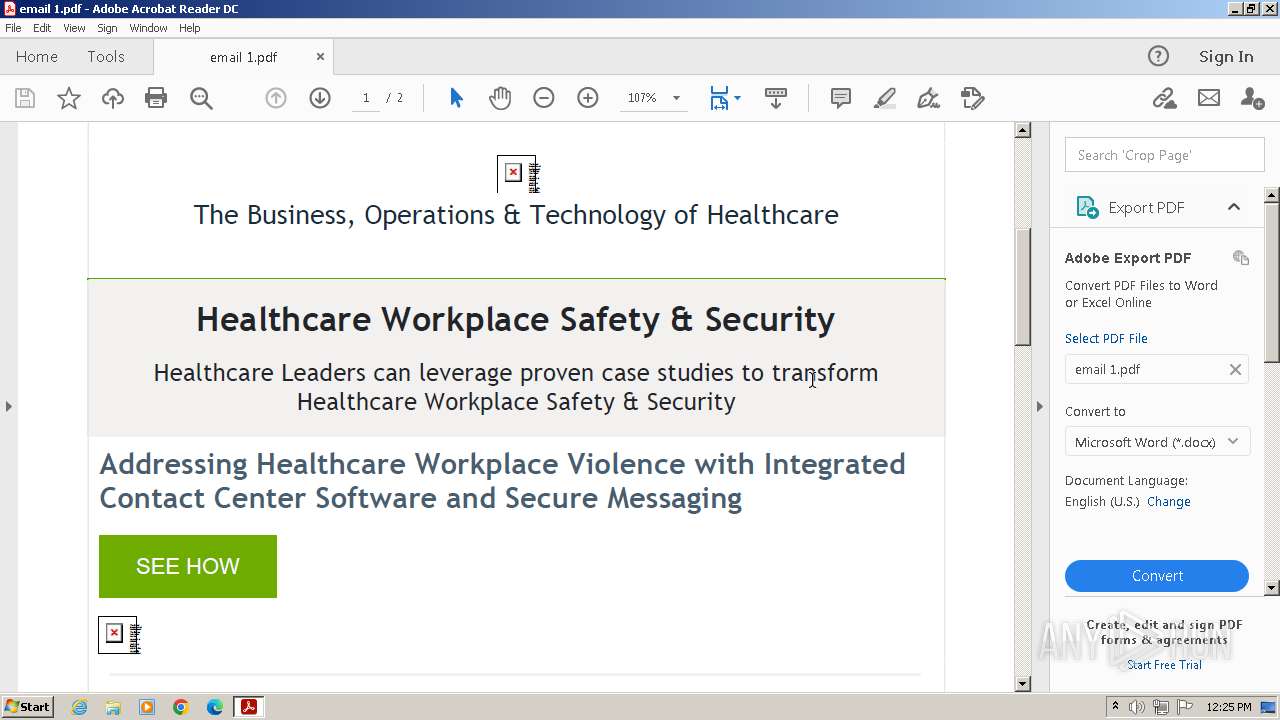Click the page number field
This screenshot has width=1280, height=720.
point(366,98)
